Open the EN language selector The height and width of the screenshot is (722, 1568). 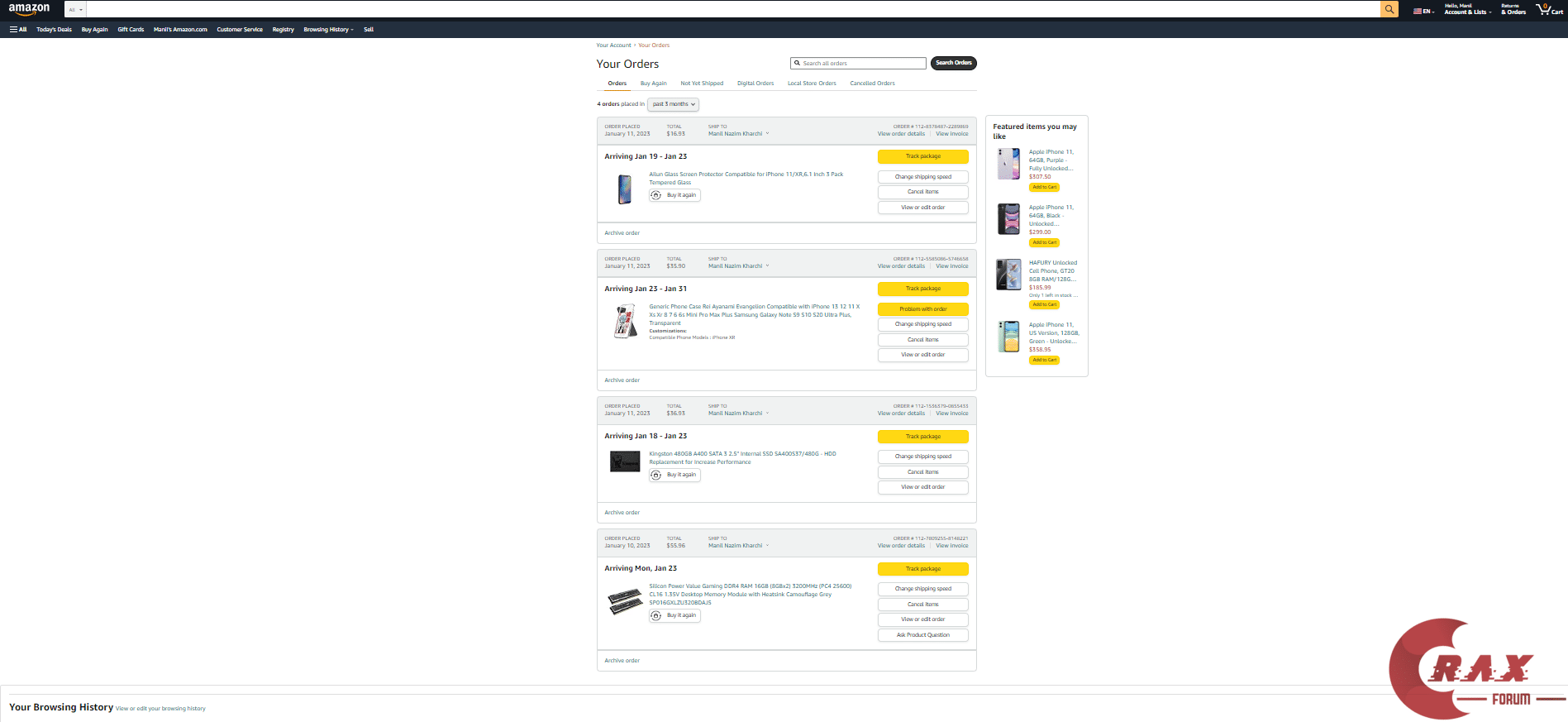coord(1423,12)
